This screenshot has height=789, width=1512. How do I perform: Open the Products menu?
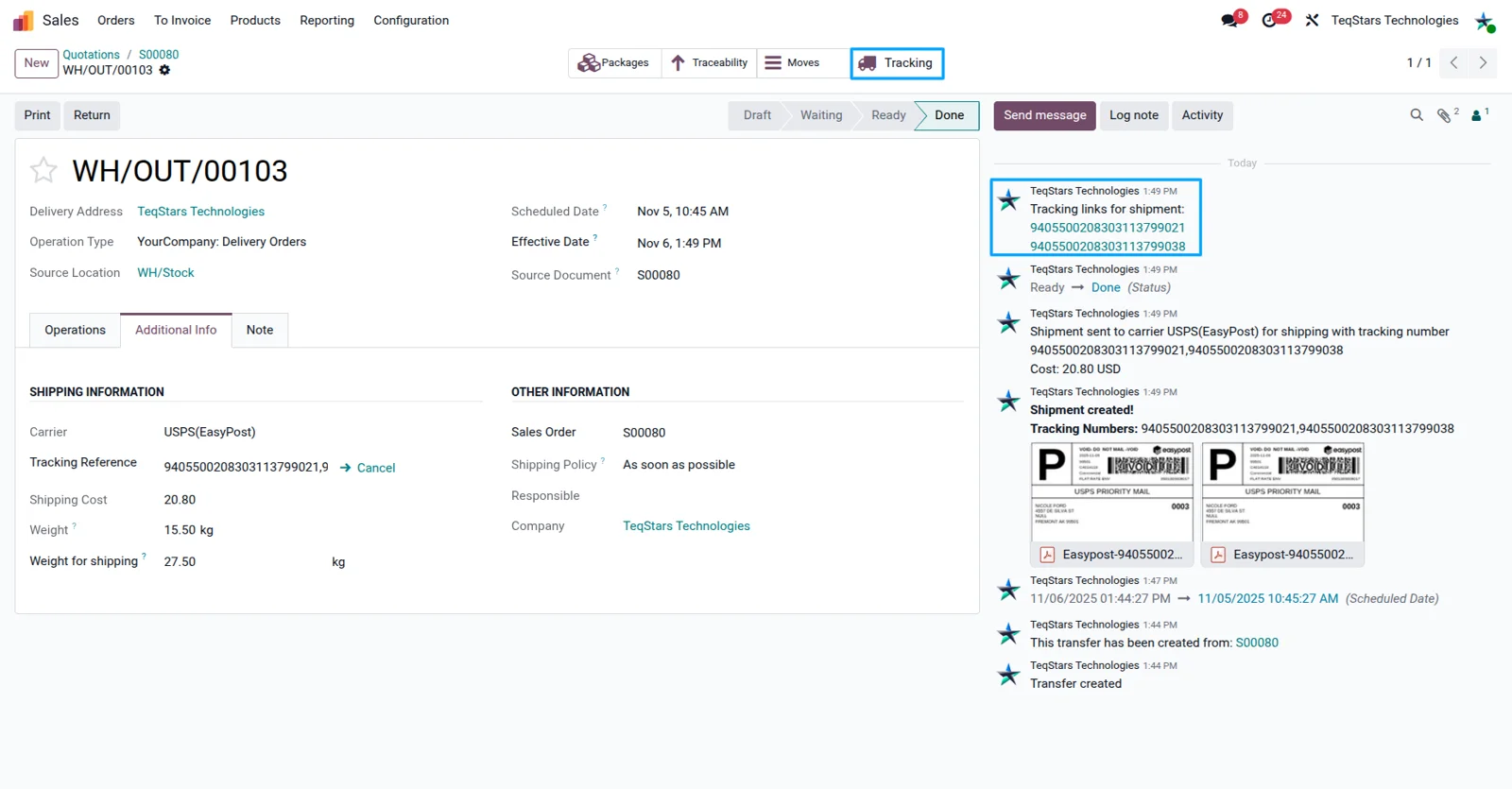click(x=255, y=20)
